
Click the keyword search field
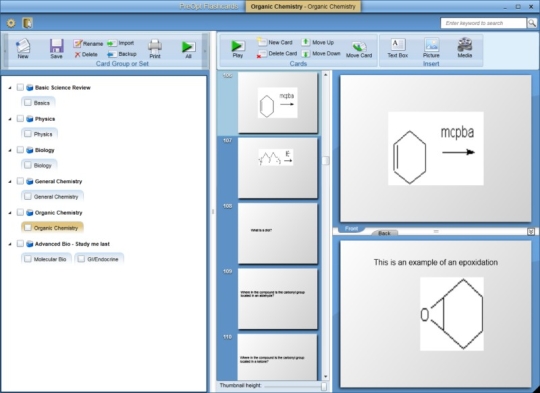(x=483, y=23)
